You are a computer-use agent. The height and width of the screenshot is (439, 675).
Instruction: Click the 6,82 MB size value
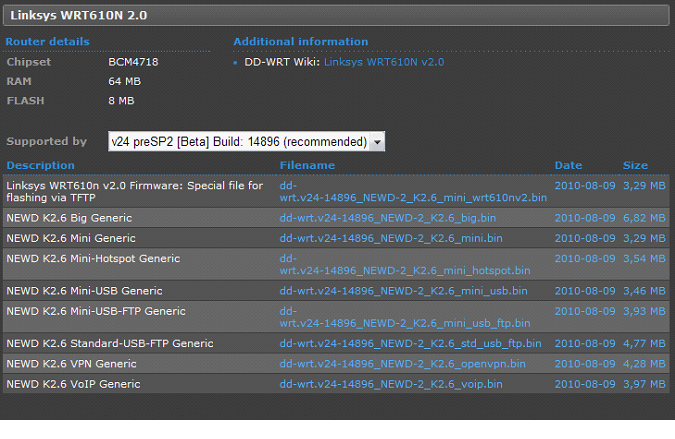coord(644,218)
